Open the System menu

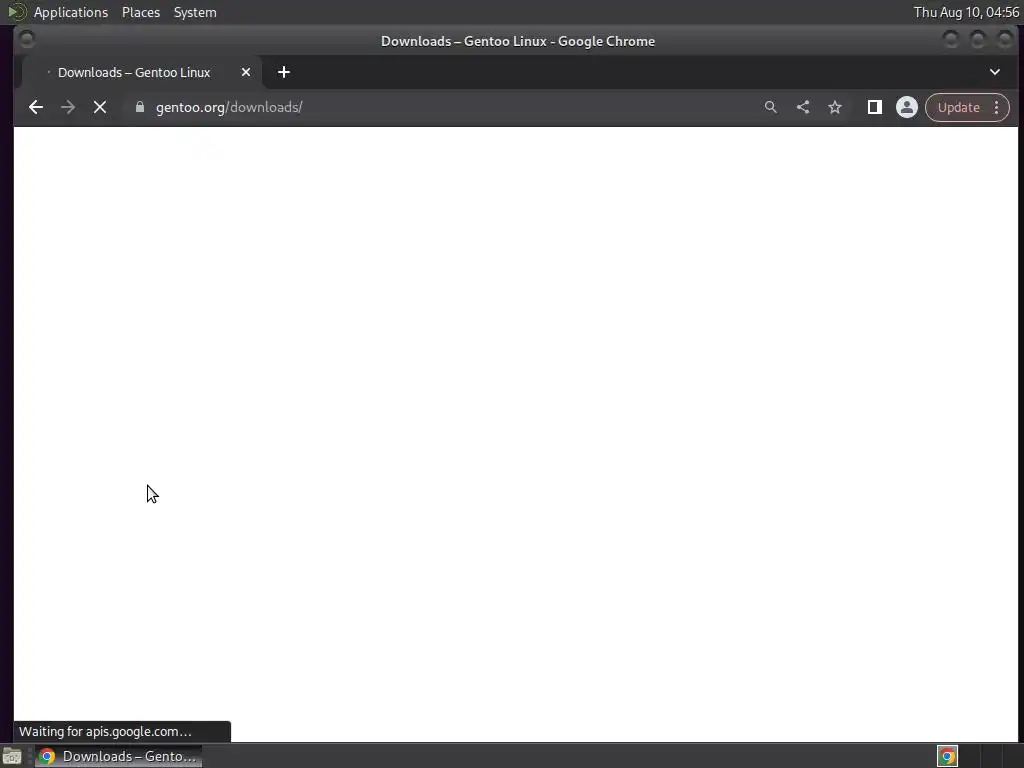[x=195, y=12]
